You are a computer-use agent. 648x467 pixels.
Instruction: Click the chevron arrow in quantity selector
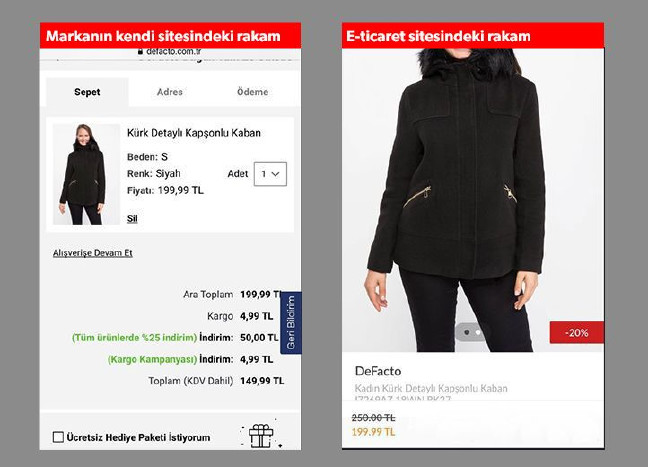276,174
